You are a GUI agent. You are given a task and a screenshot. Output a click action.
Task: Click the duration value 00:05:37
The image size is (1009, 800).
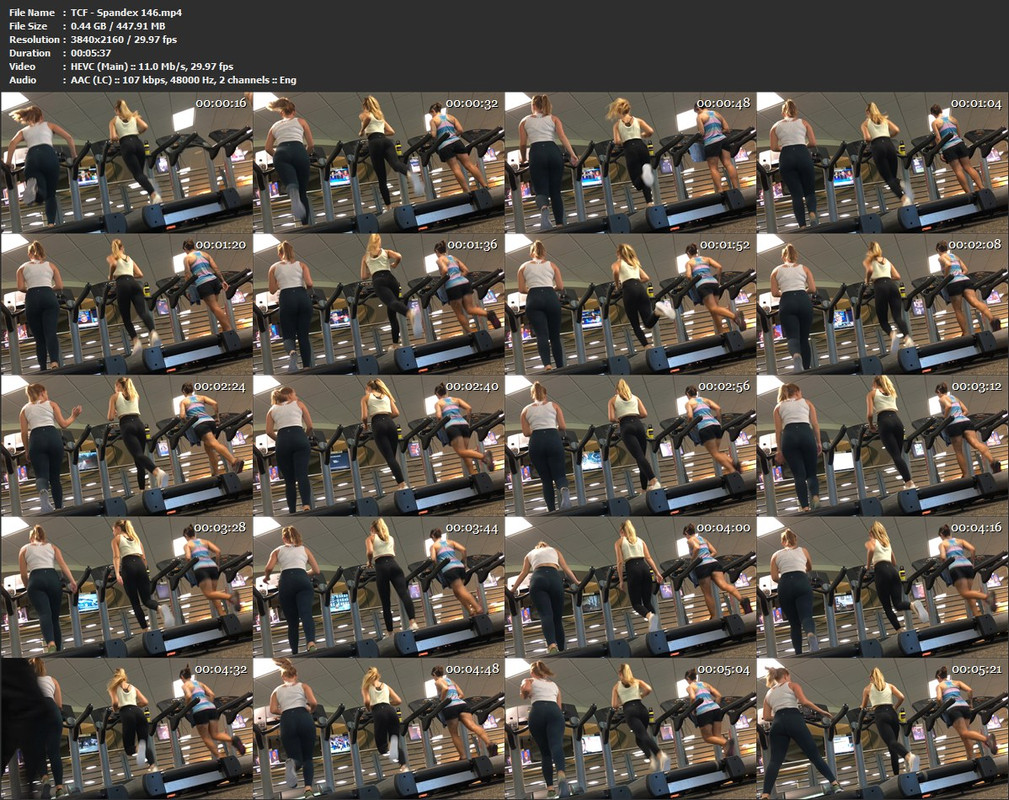[90, 53]
